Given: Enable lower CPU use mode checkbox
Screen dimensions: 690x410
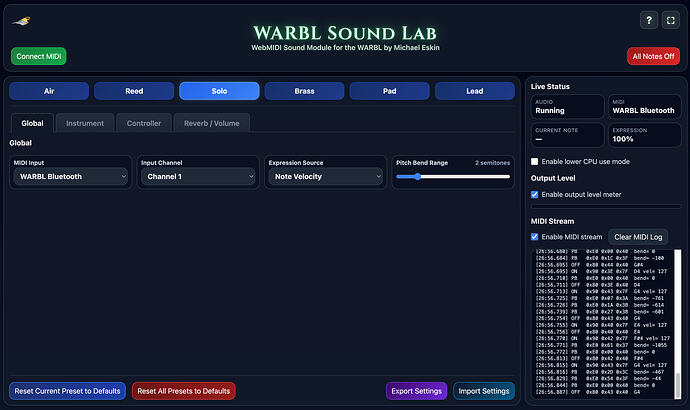Looking at the screenshot, I should pos(534,161).
